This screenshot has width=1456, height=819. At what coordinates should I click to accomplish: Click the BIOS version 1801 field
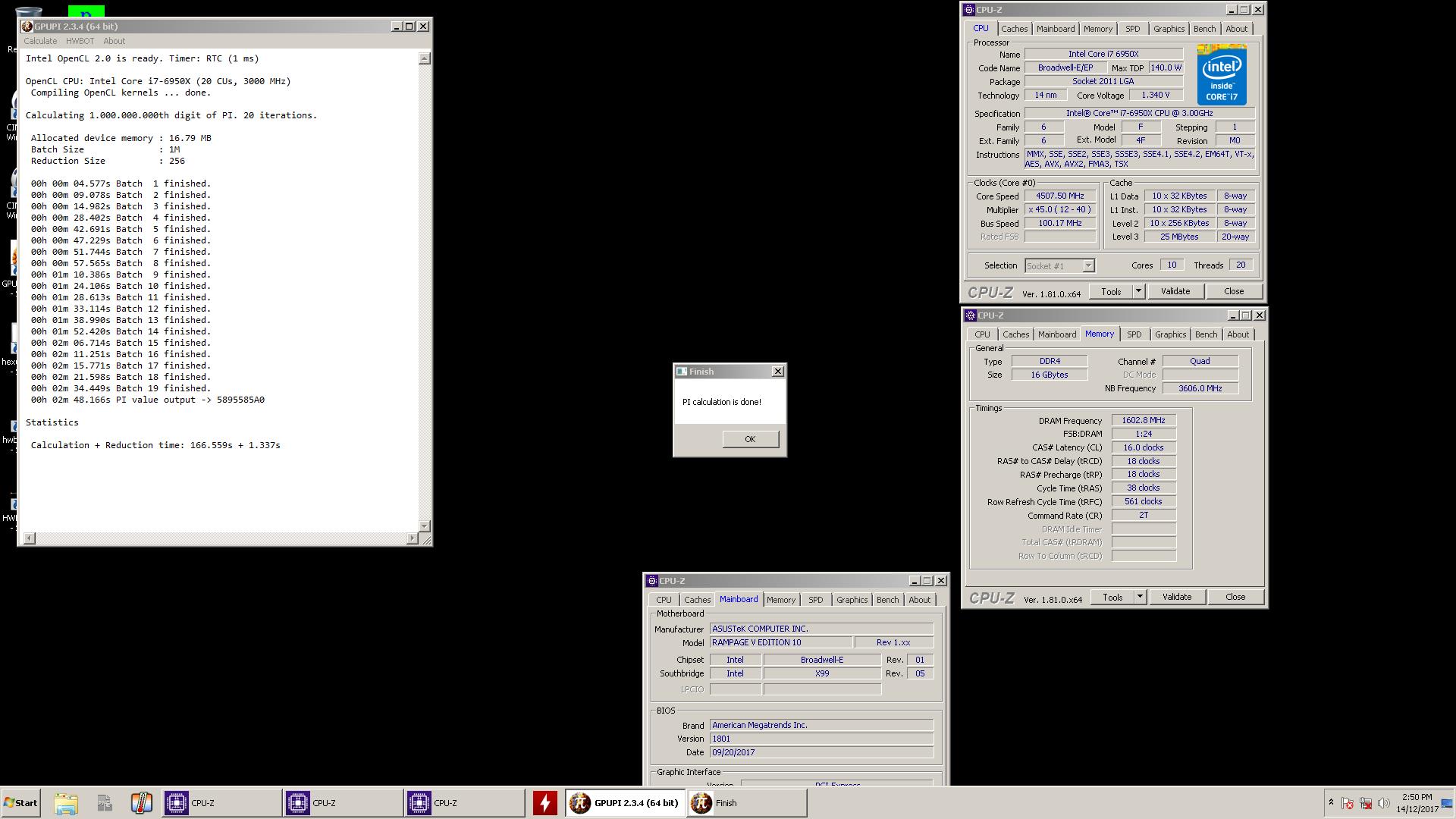[x=821, y=739]
